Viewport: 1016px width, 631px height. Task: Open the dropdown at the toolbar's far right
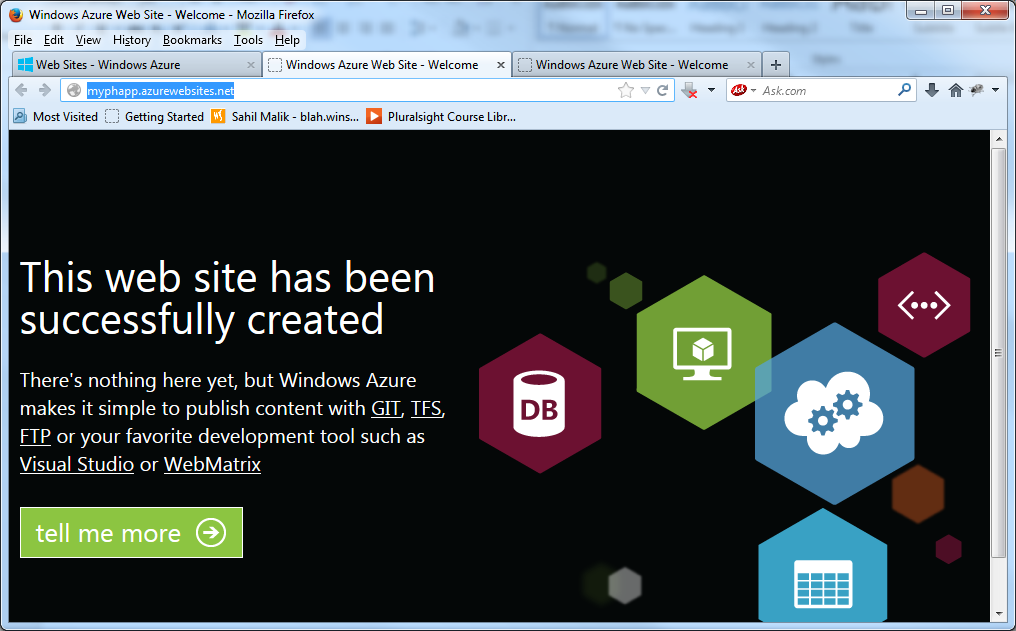[x=994, y=89]
